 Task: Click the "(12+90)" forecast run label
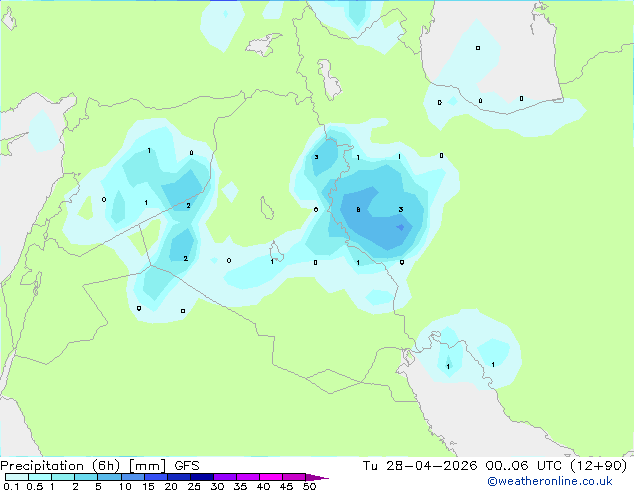tap(598, 466)
